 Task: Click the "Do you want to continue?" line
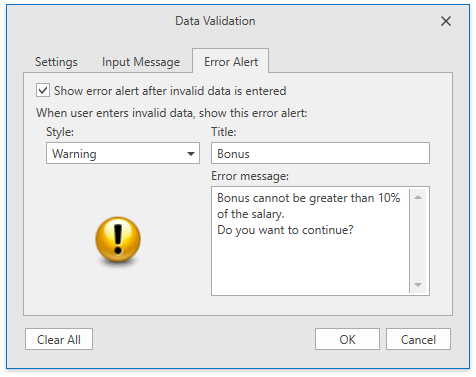(285, 230)
